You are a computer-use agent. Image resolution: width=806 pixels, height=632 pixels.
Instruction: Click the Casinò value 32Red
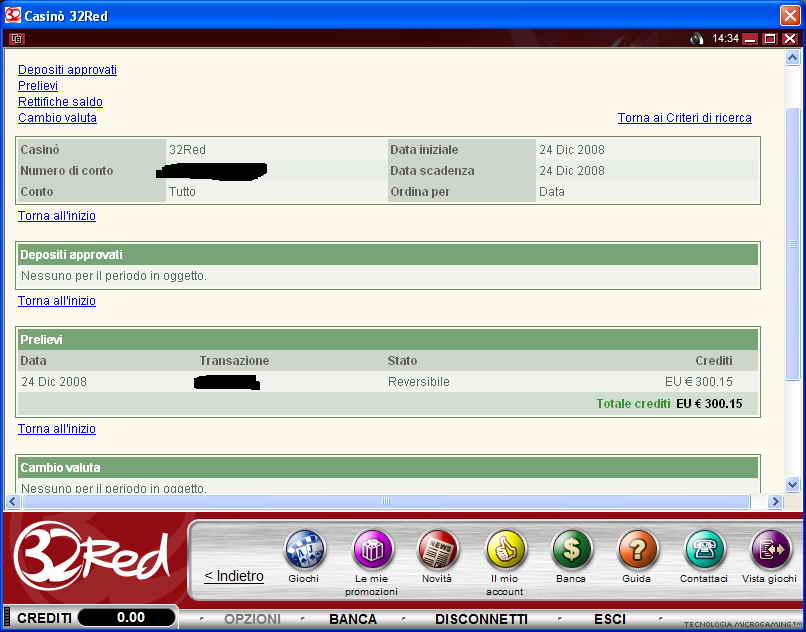[x=187, y=150]
